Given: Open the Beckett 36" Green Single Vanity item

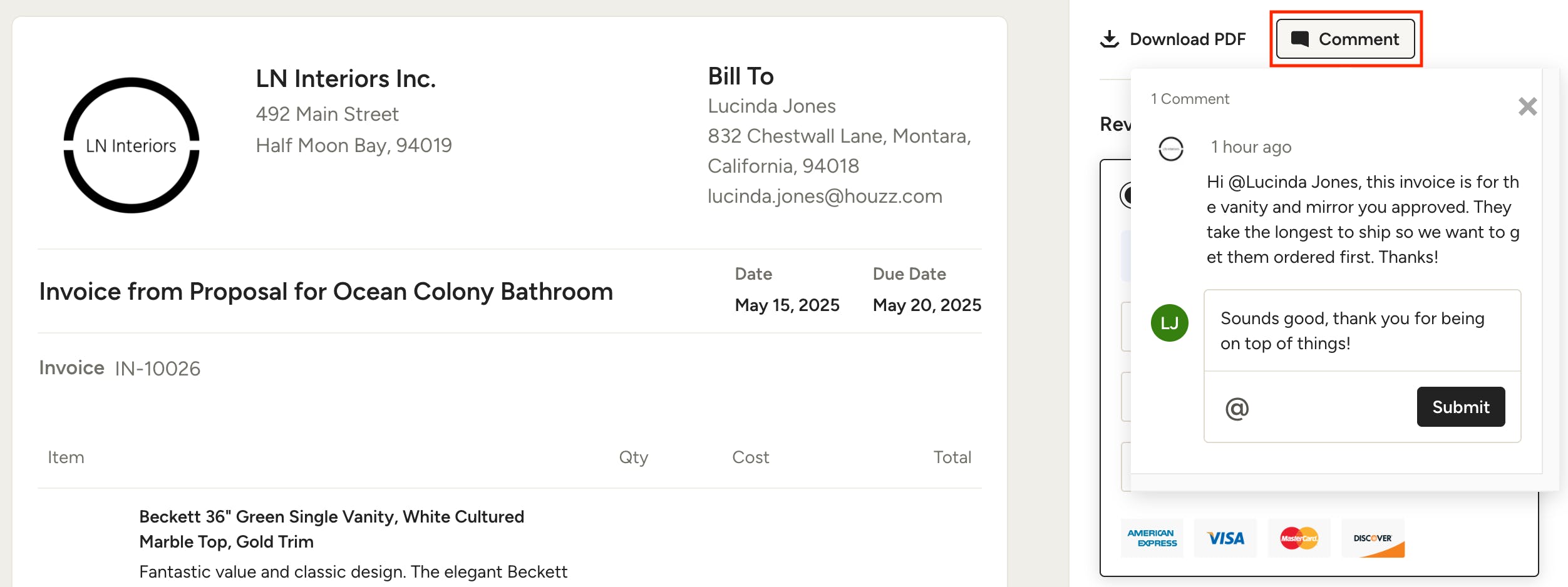Looking at the screenshot, I should [x=331, y=528].
